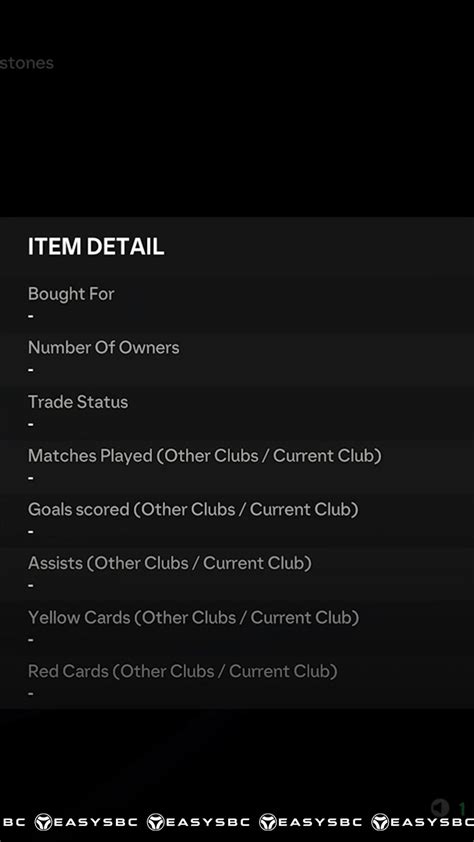Click the dash value under Red Cards
The width and height of the screenshot is (474, 842).
pos(31,693)
